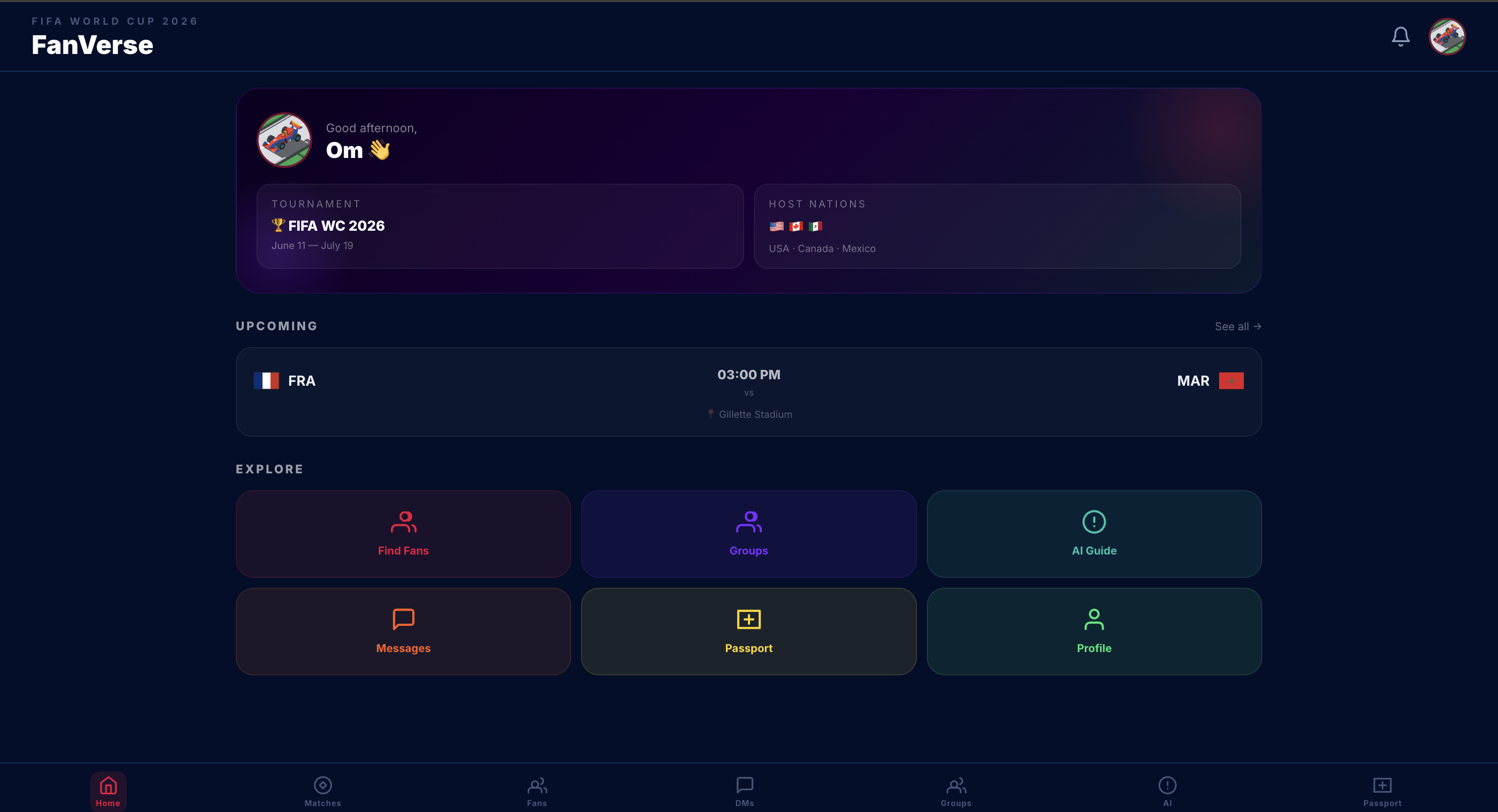Click the HOST NATIONS card heading
Screen dimensions: 1498x812
818,204
